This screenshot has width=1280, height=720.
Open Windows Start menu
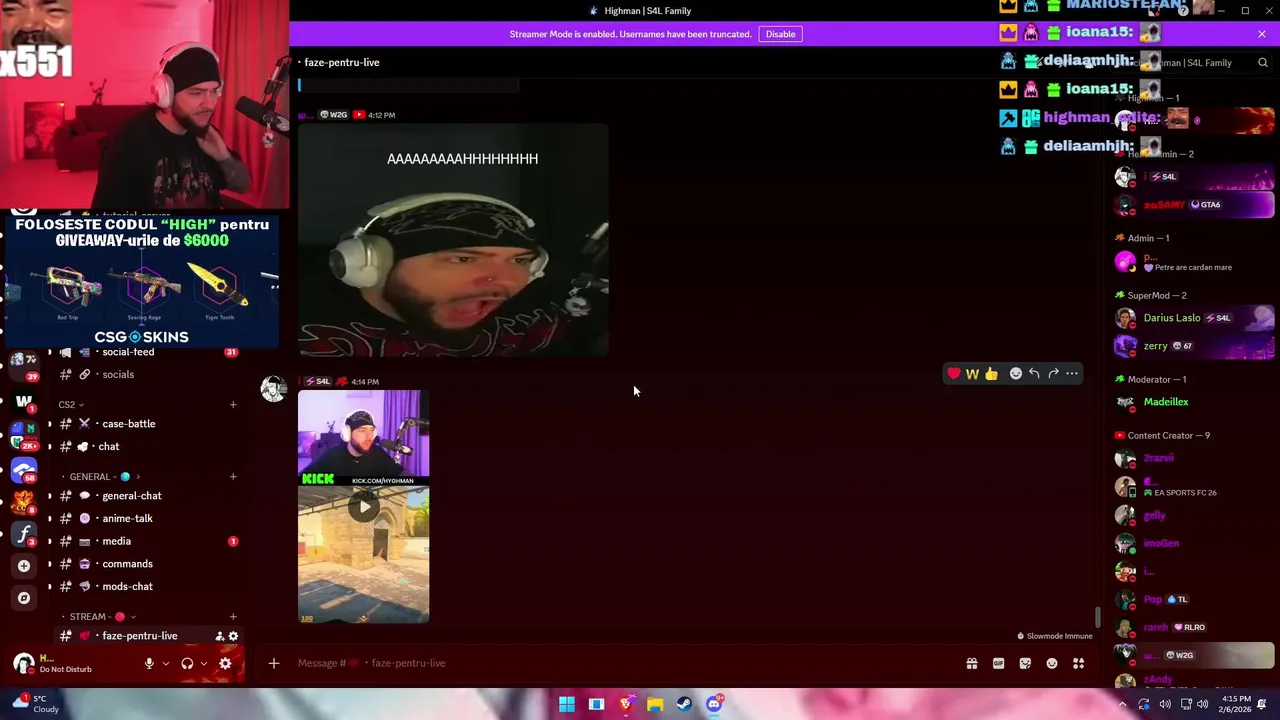[567, 704]
